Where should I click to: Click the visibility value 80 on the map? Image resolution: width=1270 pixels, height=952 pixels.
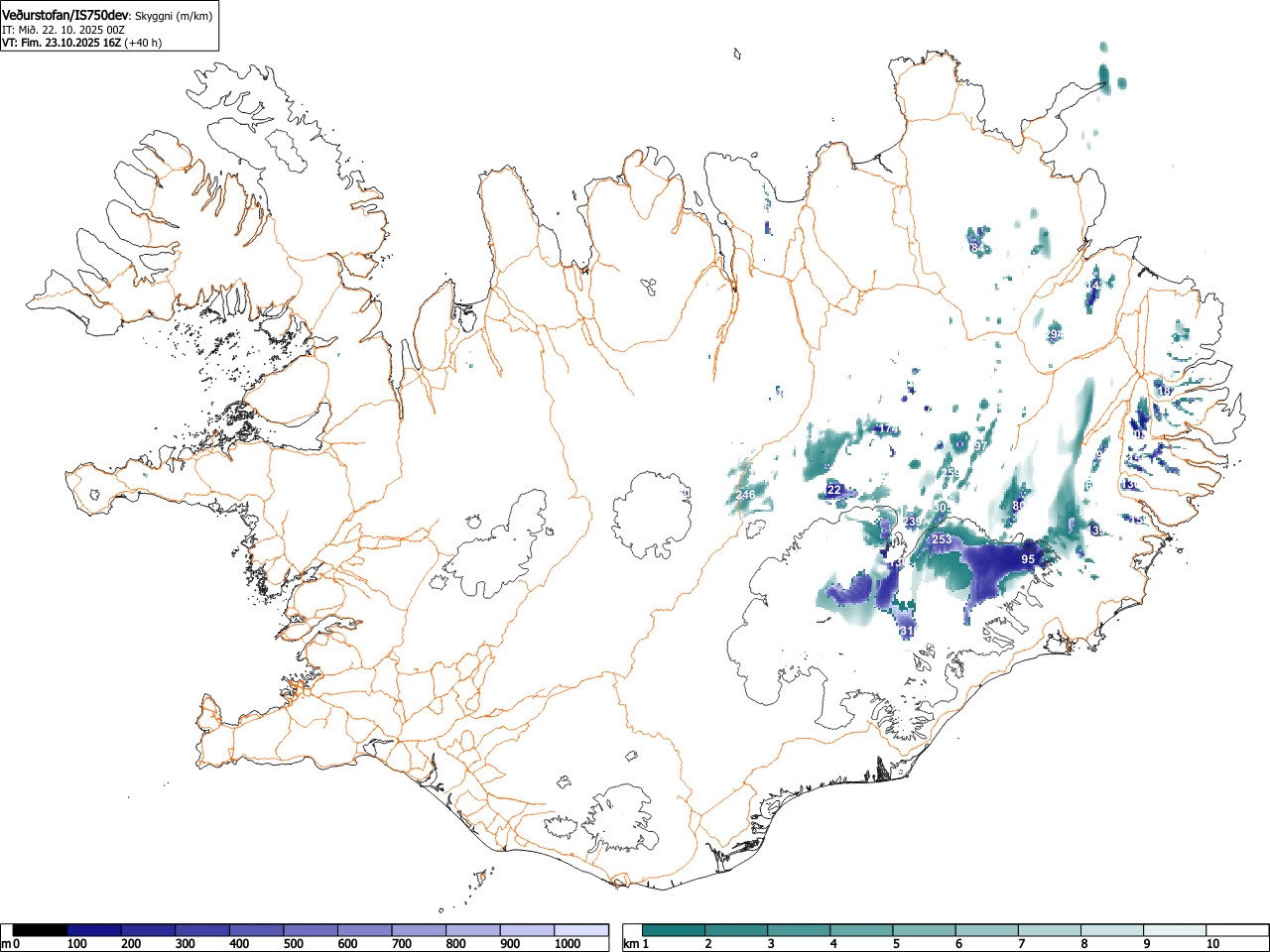[x=1018, y=506]
